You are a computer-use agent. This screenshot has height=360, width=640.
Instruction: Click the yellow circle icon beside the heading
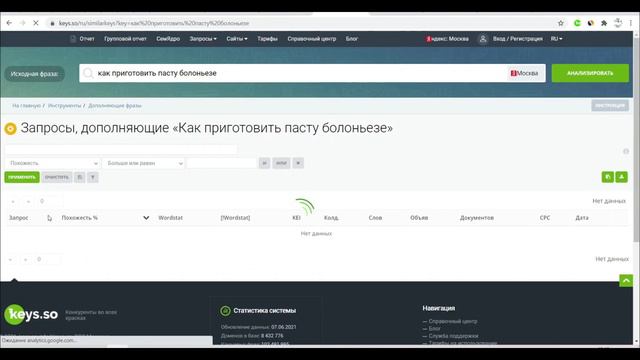[x=10, y=129]
